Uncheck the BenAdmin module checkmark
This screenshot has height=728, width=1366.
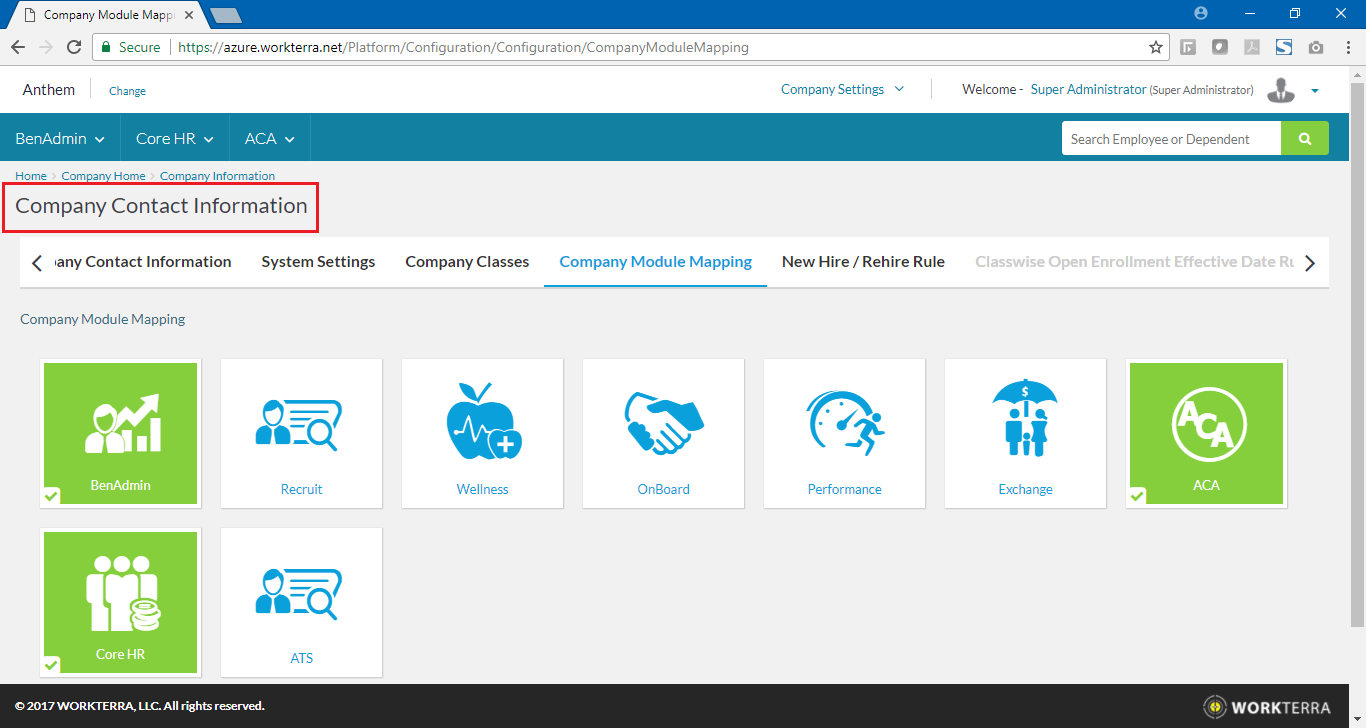click(x=52, y=496)
